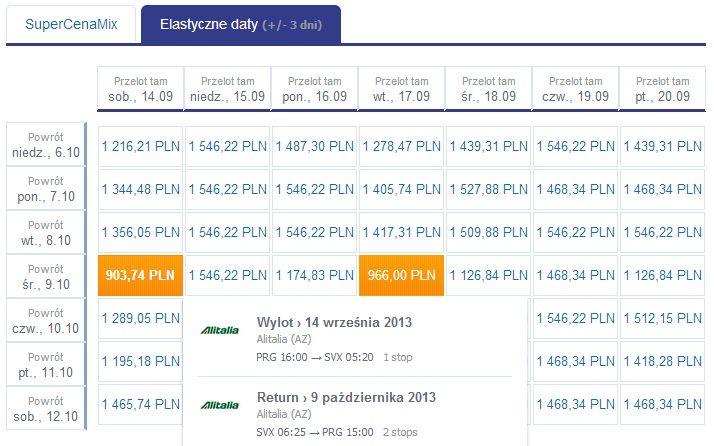
Task: Pick the 1 527,88 PLN price cell
Action: pyautogui.click(x=488, y=189)
